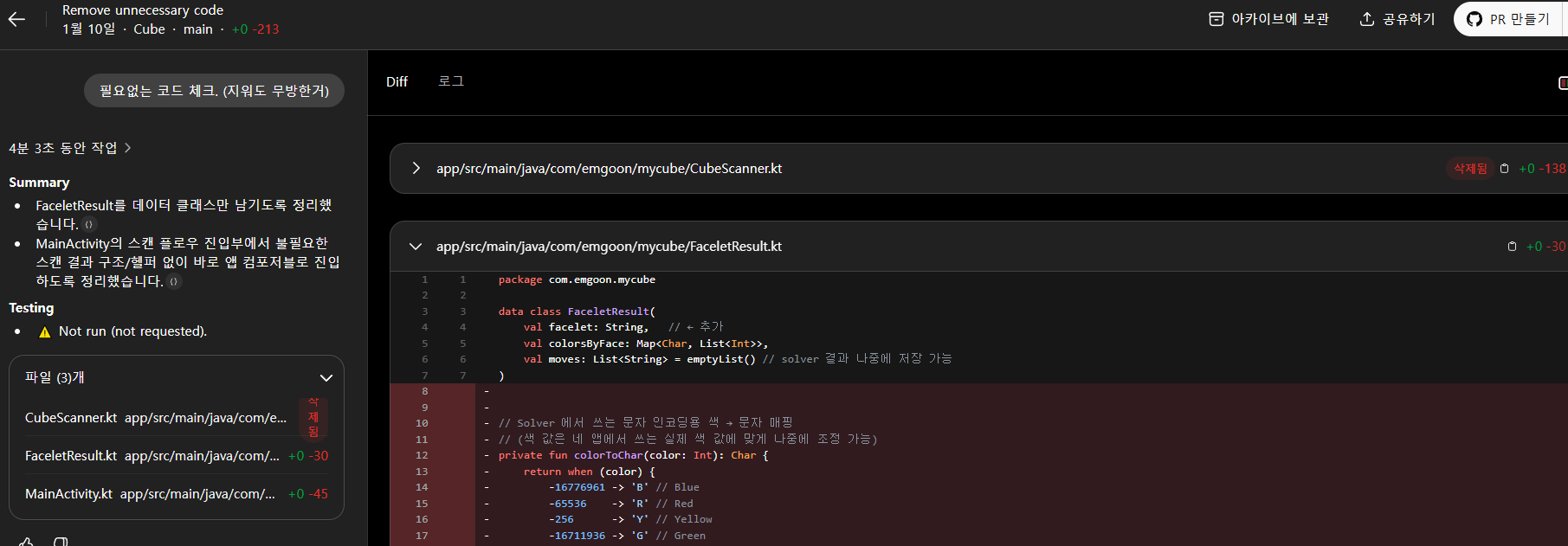This screenshot has width=1568, height=546.
Task: Click the 1월 10일 date in header
Action: [88, 29]
